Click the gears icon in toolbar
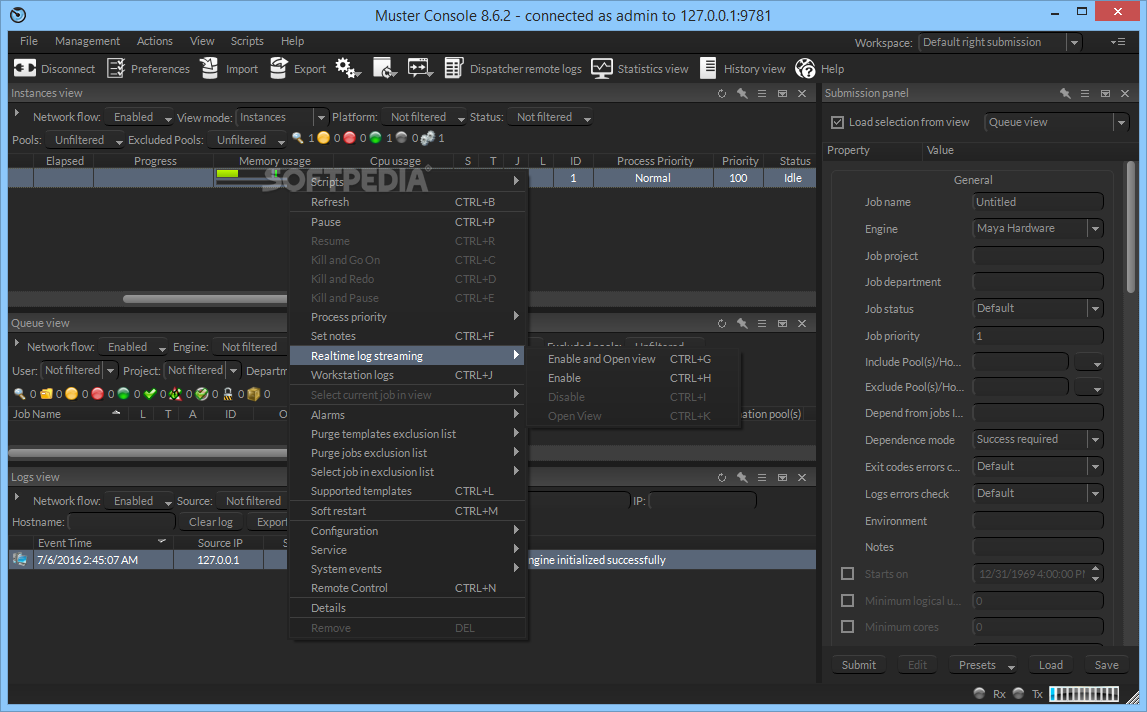Screen dimensions: 1147x712 [x=347, y=68]
